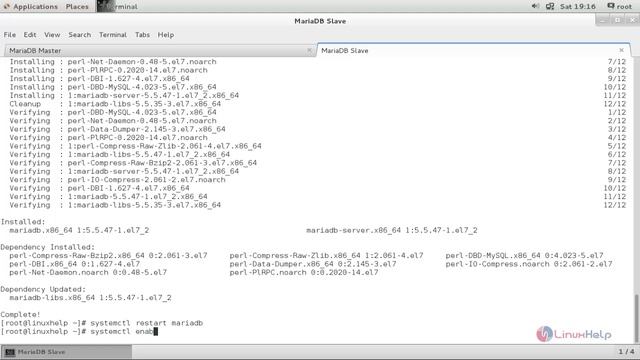Select the MariaDB Slave tab

click(x=473, y=51)
